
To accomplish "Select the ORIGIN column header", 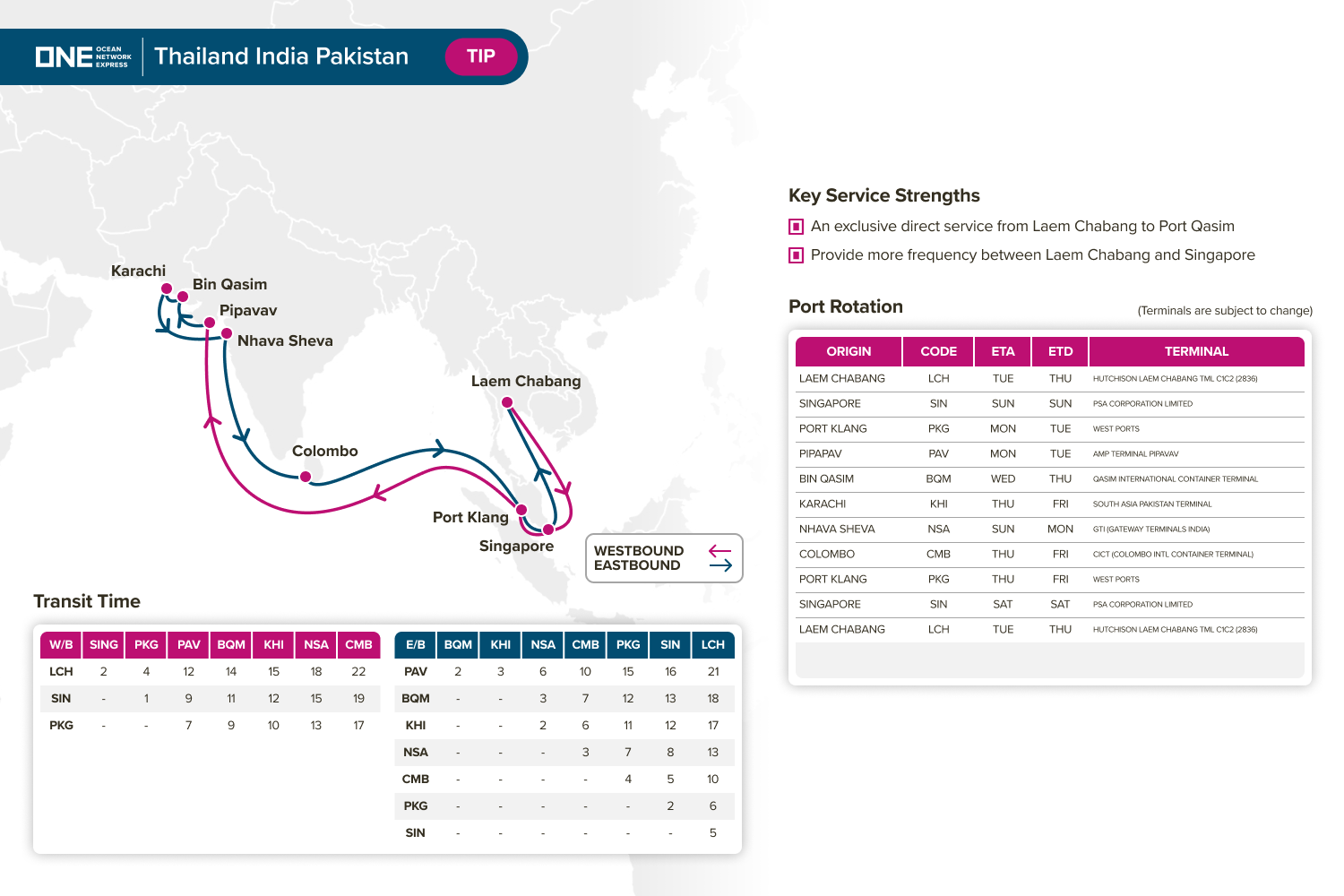I will 849,351.
